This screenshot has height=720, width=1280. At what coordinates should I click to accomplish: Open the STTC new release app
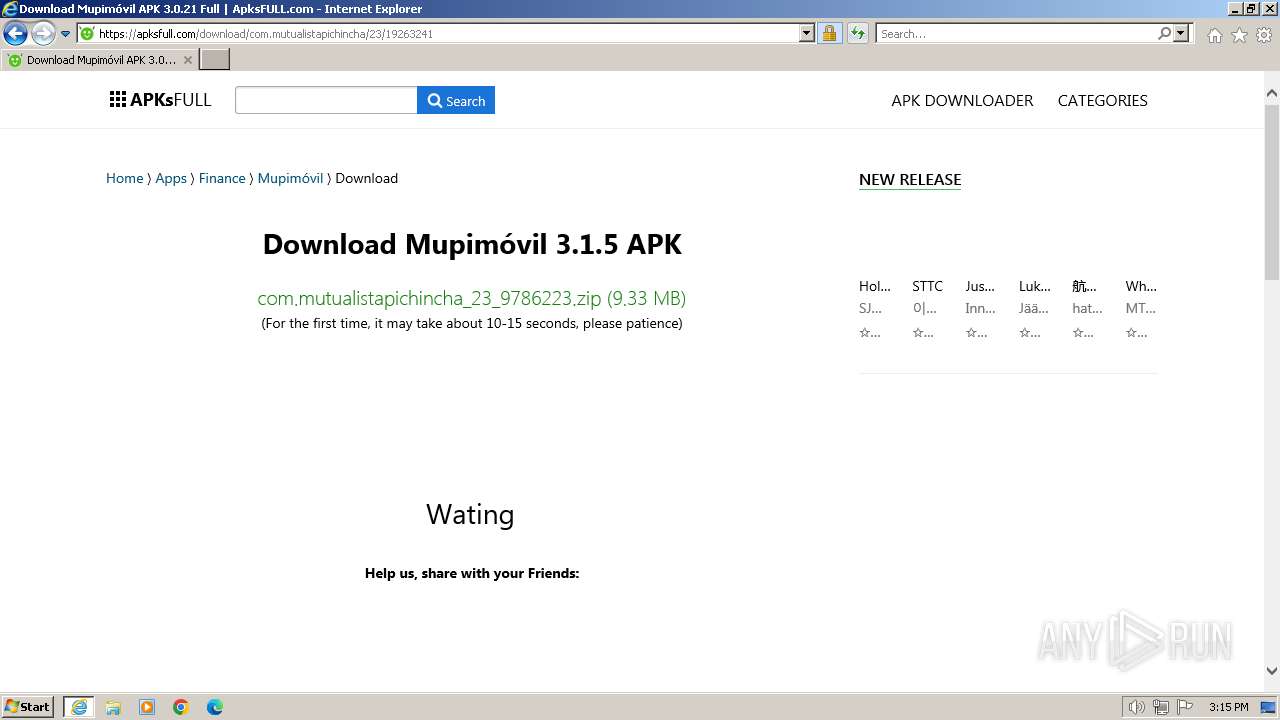click(927, 286)
